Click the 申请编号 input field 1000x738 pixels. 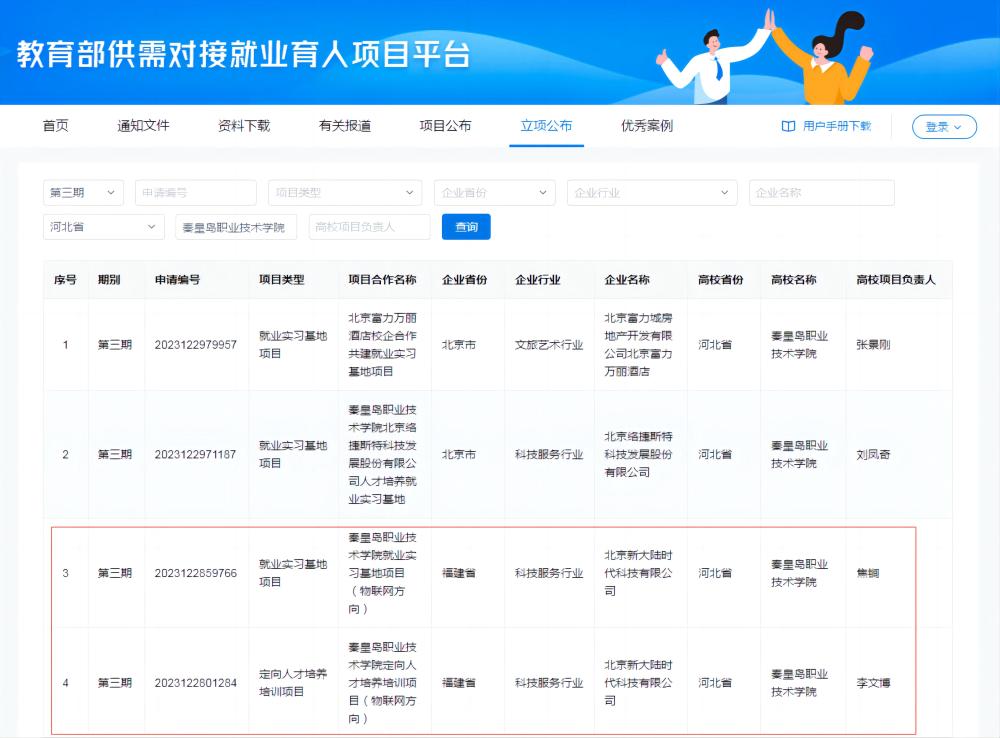click(196, 193)
